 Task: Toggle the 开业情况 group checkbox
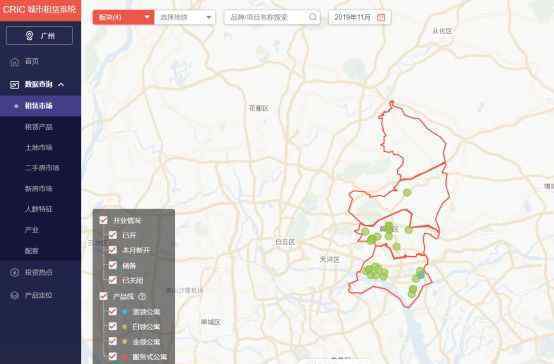[x=104, y=220]
